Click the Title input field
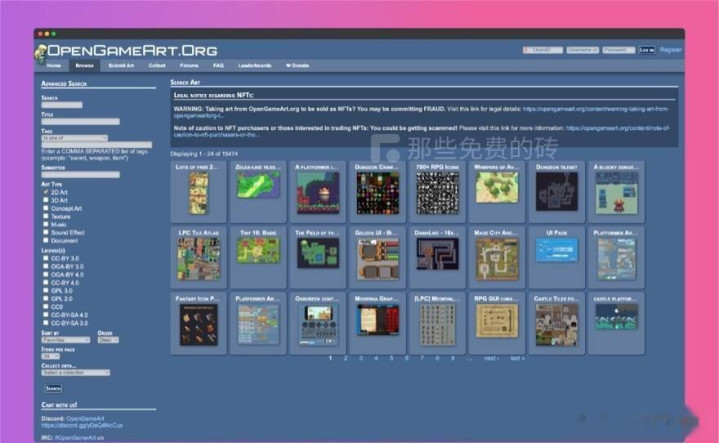Image resolution: width=719 pixels, height=443 pixels. click(x=80, y=122)
